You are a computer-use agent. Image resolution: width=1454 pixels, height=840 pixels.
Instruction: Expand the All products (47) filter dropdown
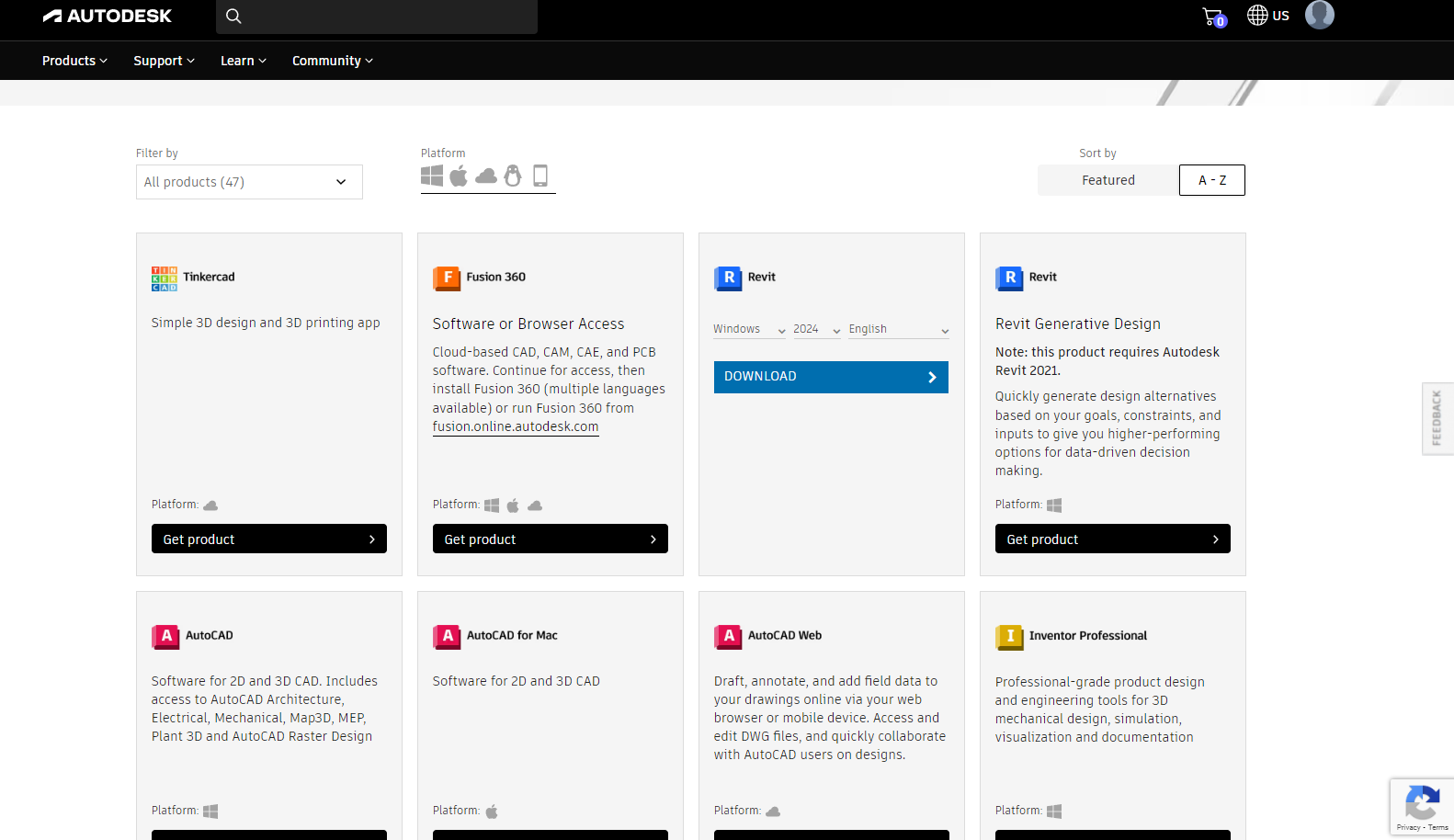pyautogui.click(x=249, y=182)
